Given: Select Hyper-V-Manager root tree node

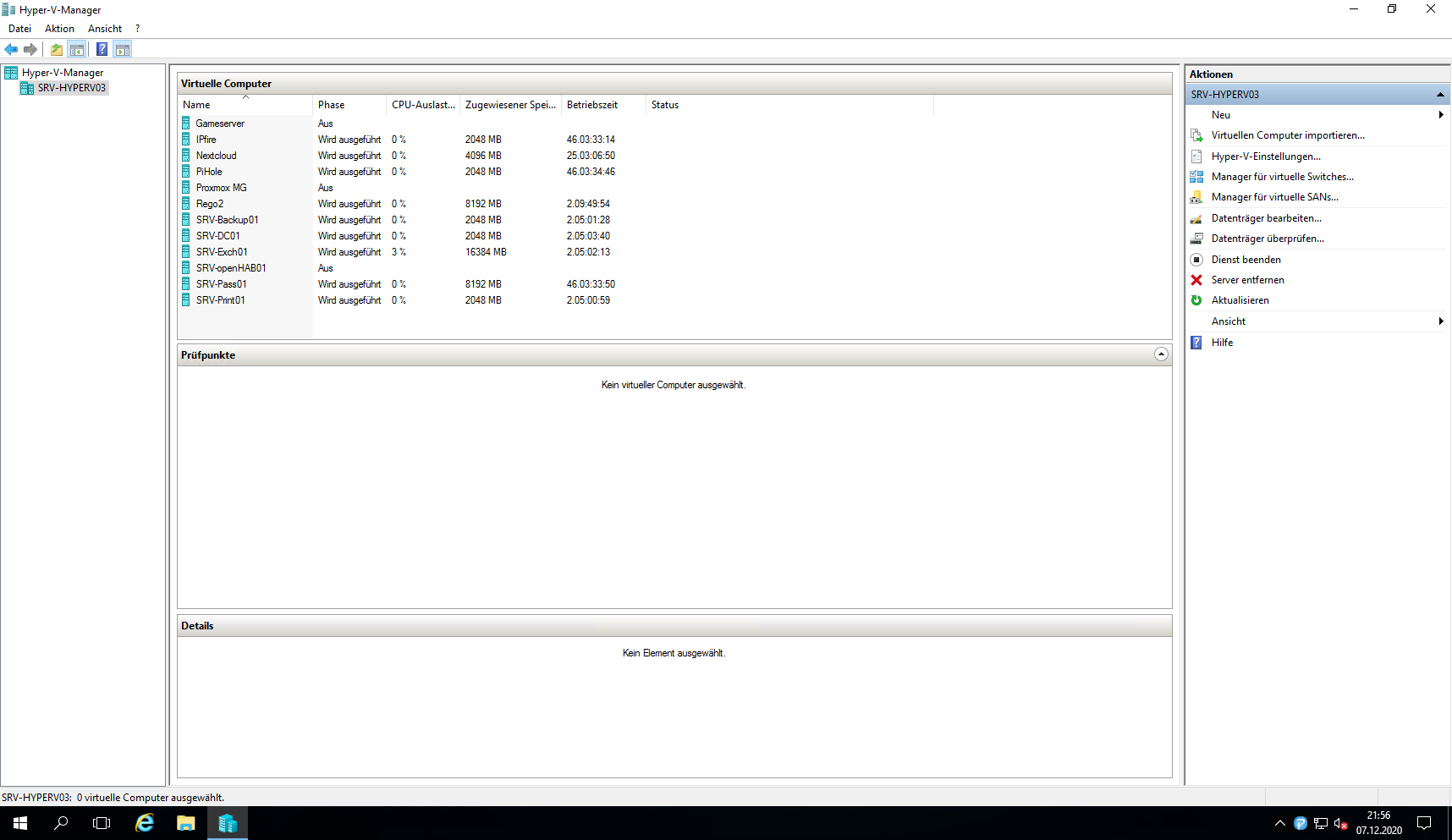Looking at the screenshot, I should pyautogui.click(x=63, y=73).
